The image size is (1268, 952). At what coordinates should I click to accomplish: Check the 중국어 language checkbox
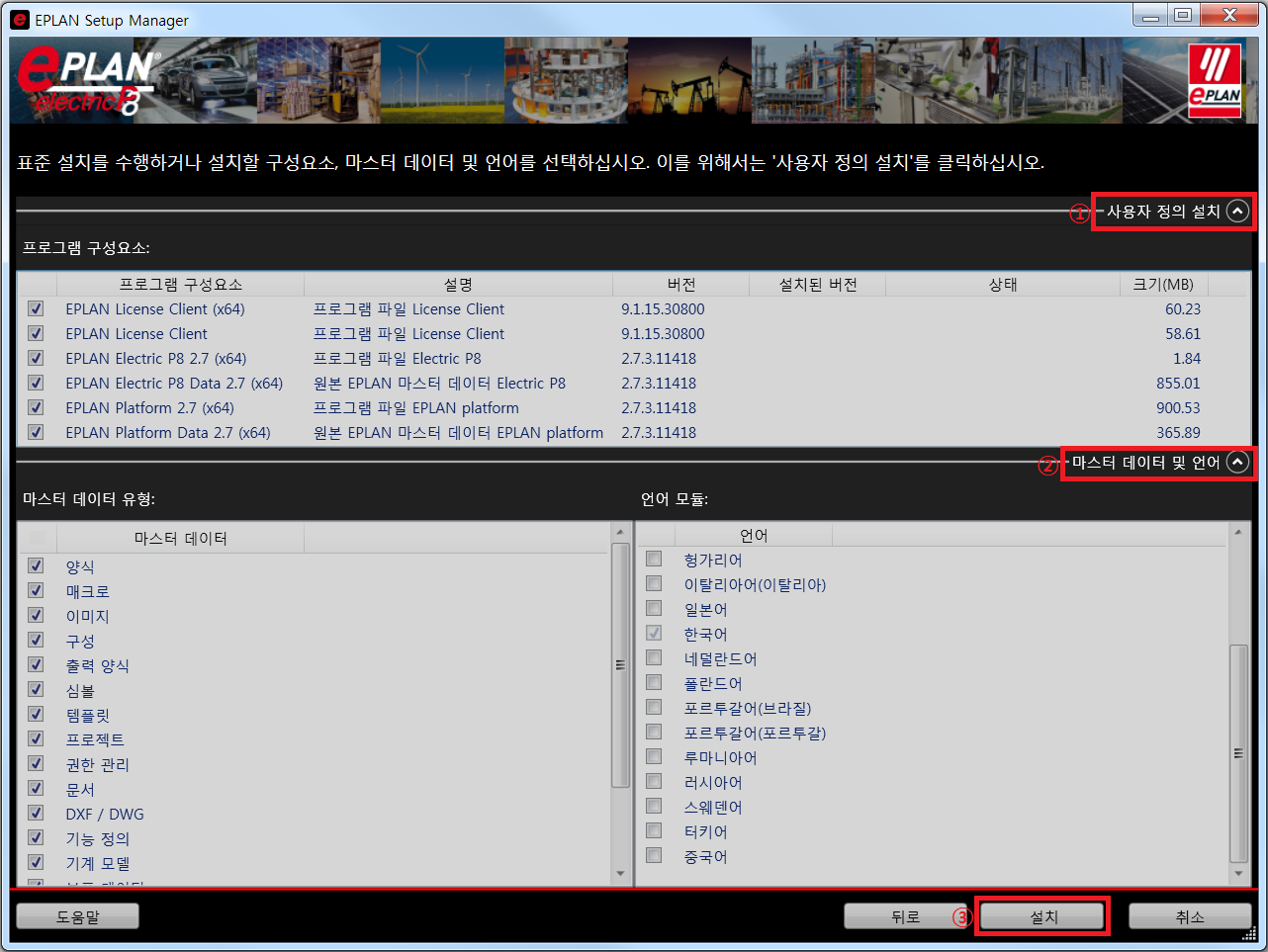[654, 855]
